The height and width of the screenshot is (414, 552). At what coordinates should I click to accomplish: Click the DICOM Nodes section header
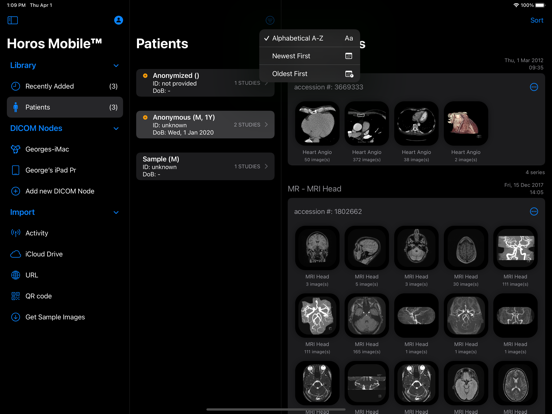click(36, 128)
